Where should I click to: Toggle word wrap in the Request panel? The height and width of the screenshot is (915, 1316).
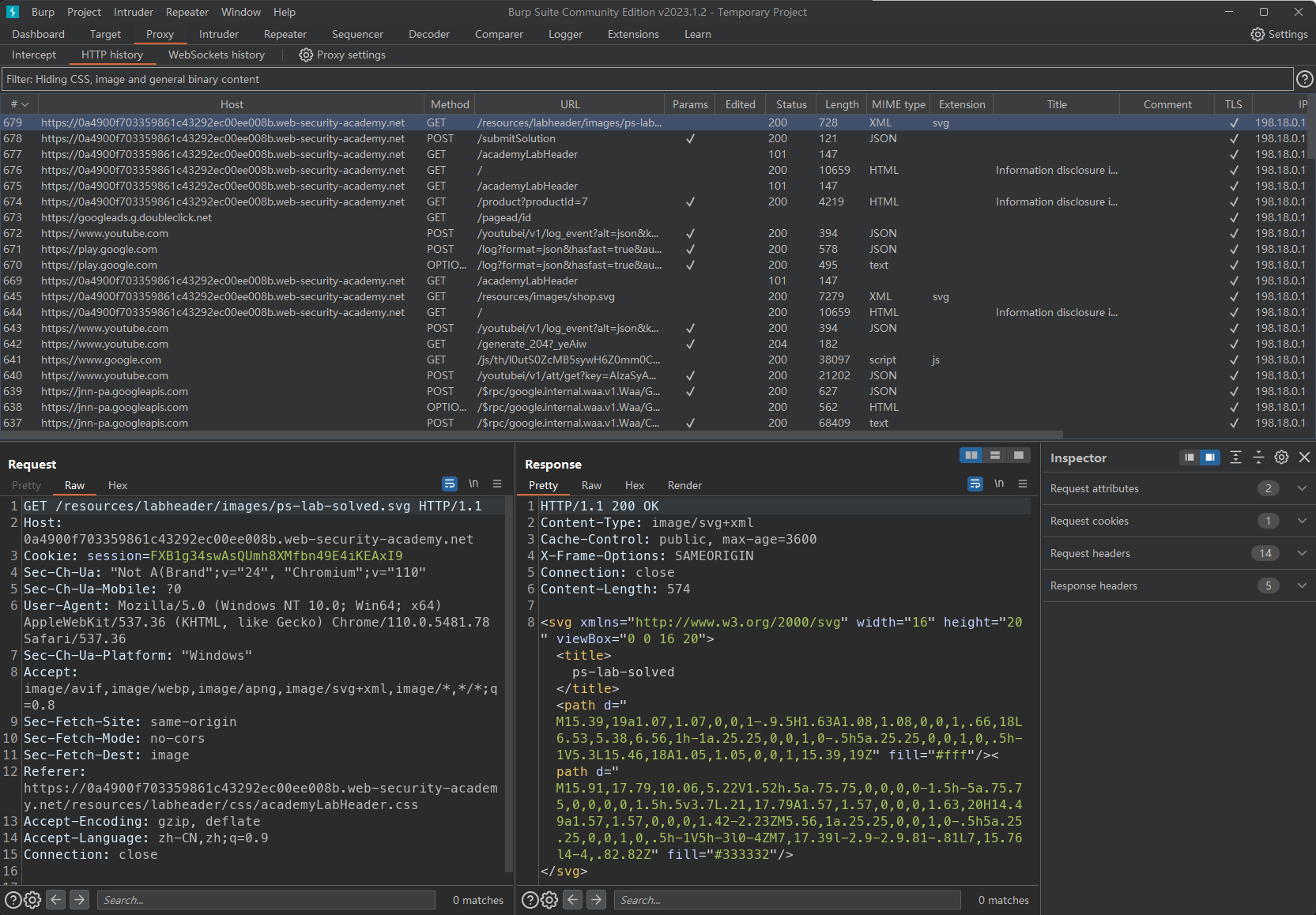tap(450, 484)
